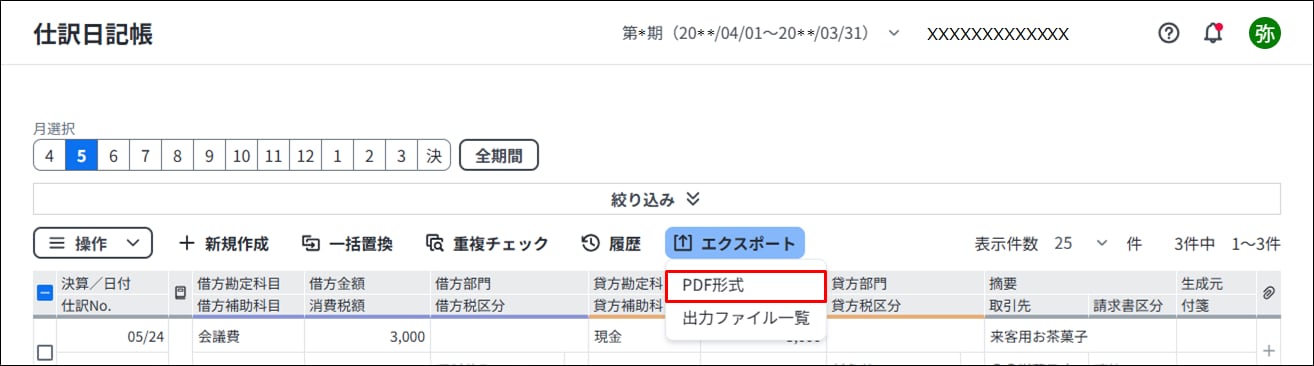Click the 3,000 debit amount cell

click(366, 337)
